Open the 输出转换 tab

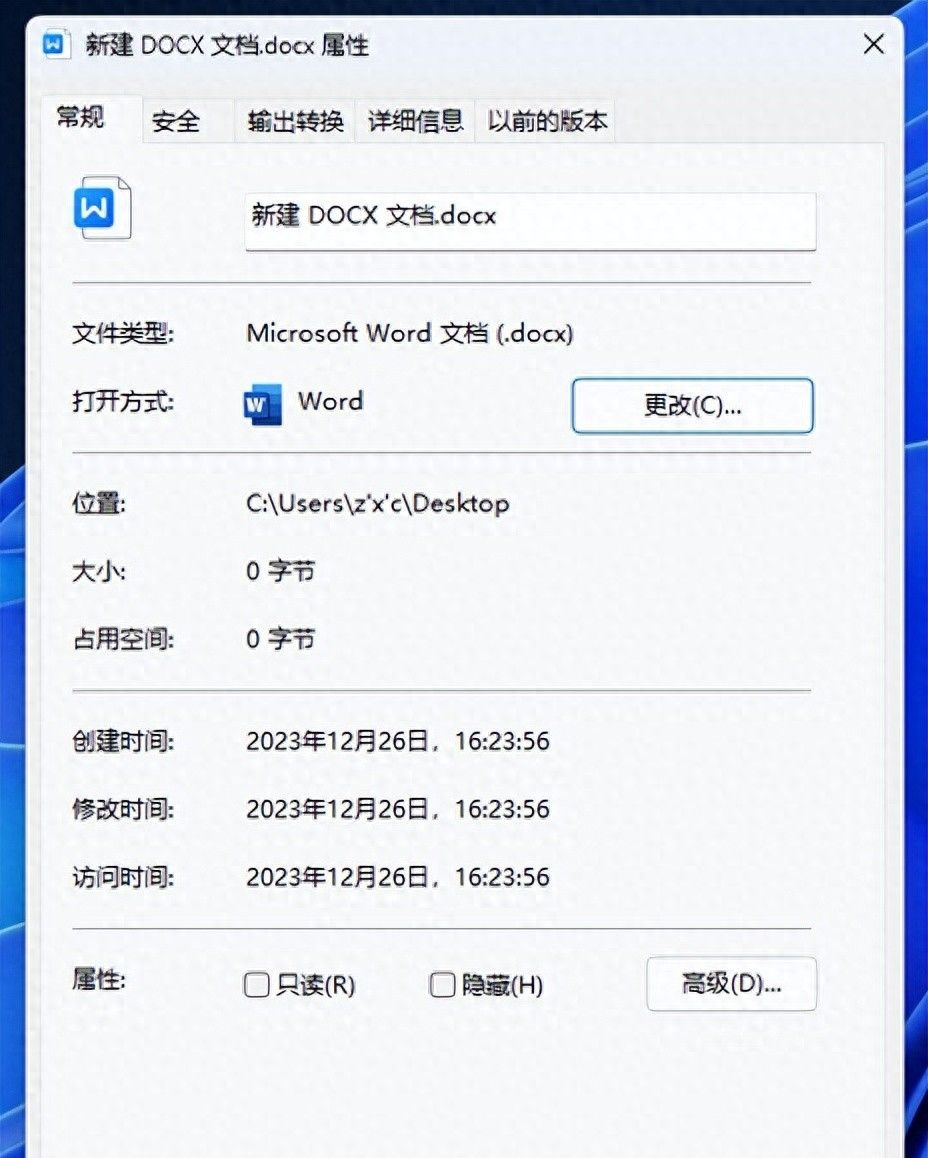tap(295, 121)
